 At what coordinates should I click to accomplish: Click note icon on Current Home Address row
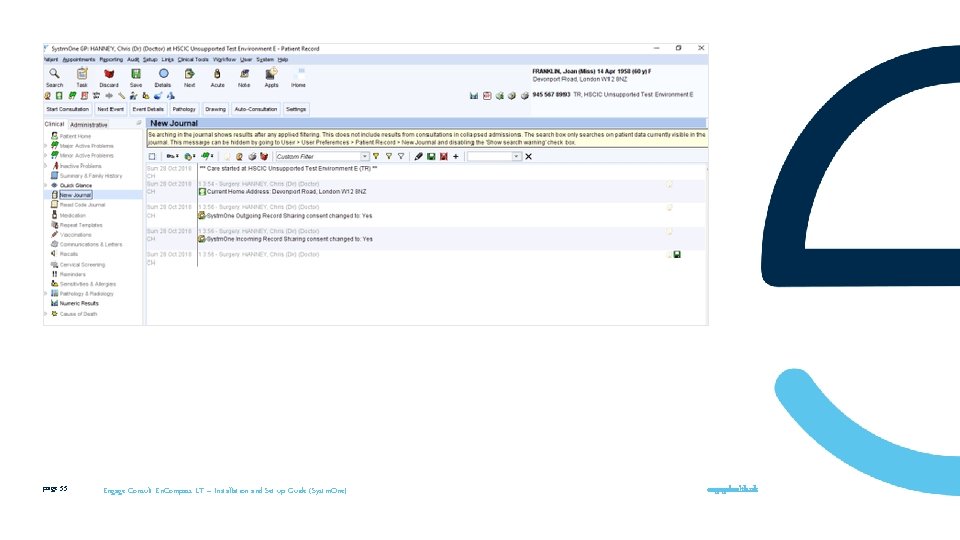pyautogui.click(x=669, y=184)
